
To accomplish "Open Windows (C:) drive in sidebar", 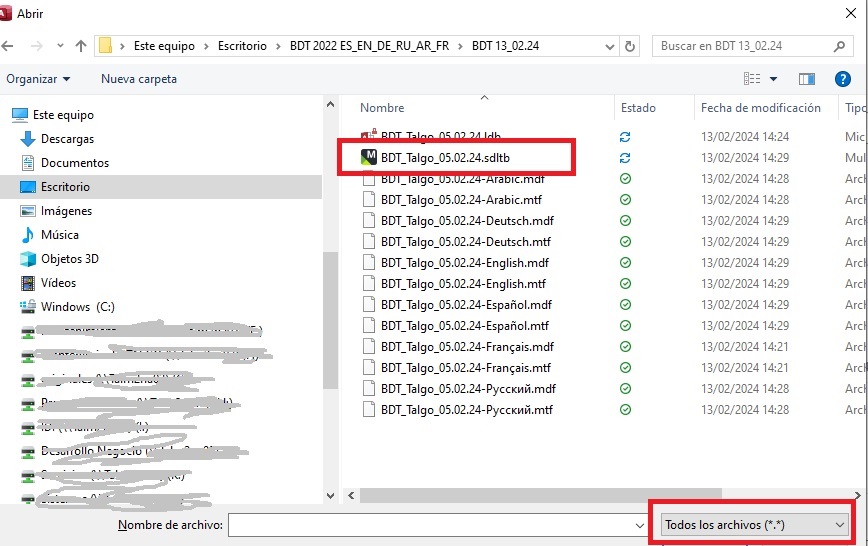I will [78, 307].
